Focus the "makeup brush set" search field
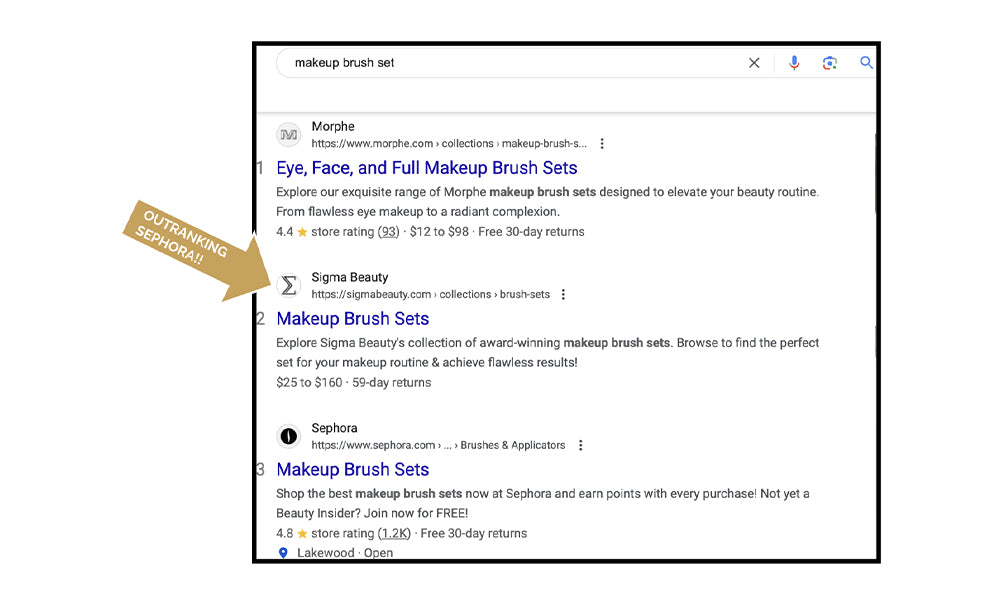The height and width of the screenshot is (600, 1000). click(x=500, y=63)
